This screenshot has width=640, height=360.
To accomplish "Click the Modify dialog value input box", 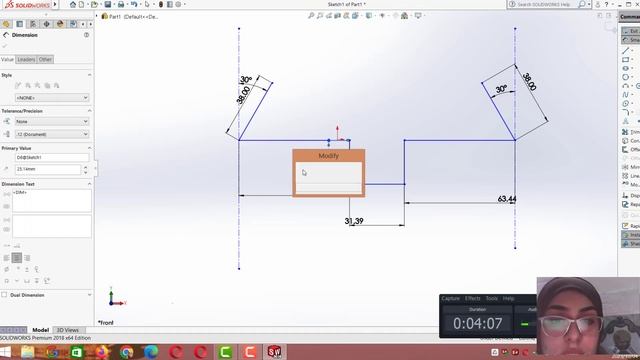I will (x=329, y=172).
